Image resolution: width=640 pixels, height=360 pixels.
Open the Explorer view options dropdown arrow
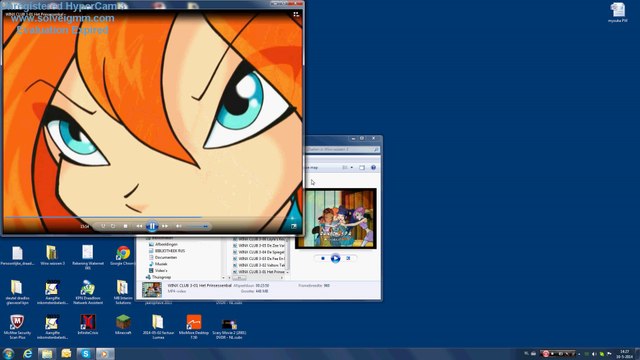click(x=352, y=167)
